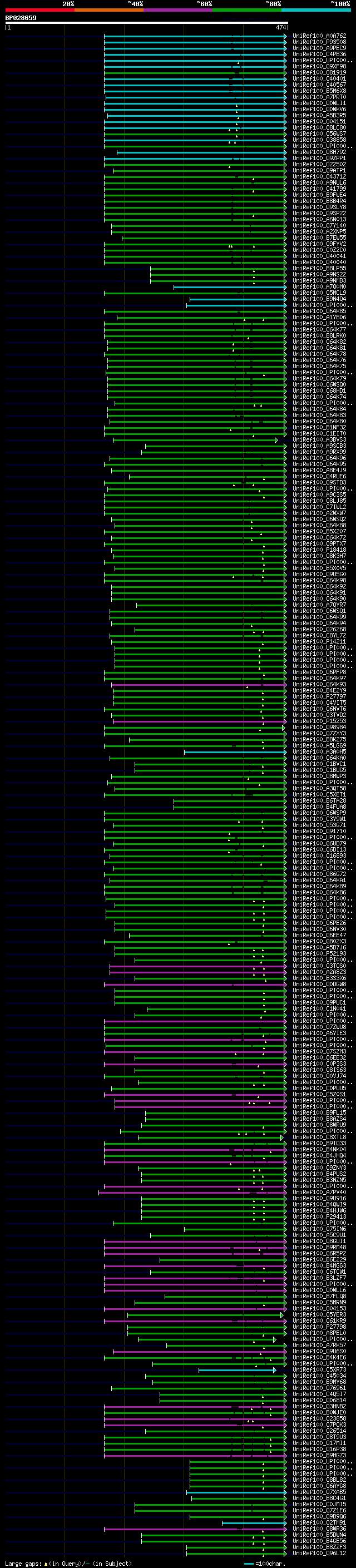
Task: Click the cyan alignment bar for A3A0H5
Action: 235,752
